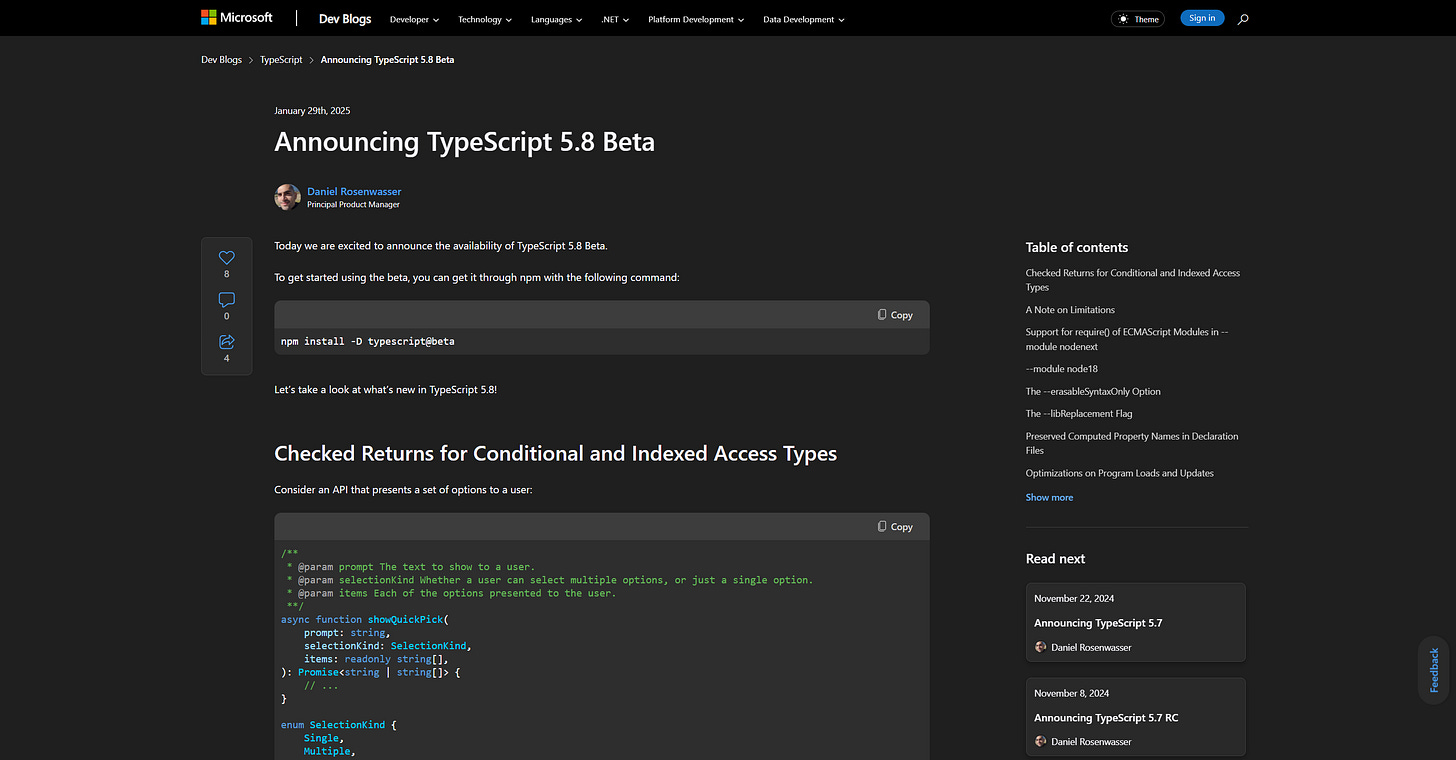Click the January 29th, 2025 date
Screen dimensions: 1456x760
pos(312,111)
